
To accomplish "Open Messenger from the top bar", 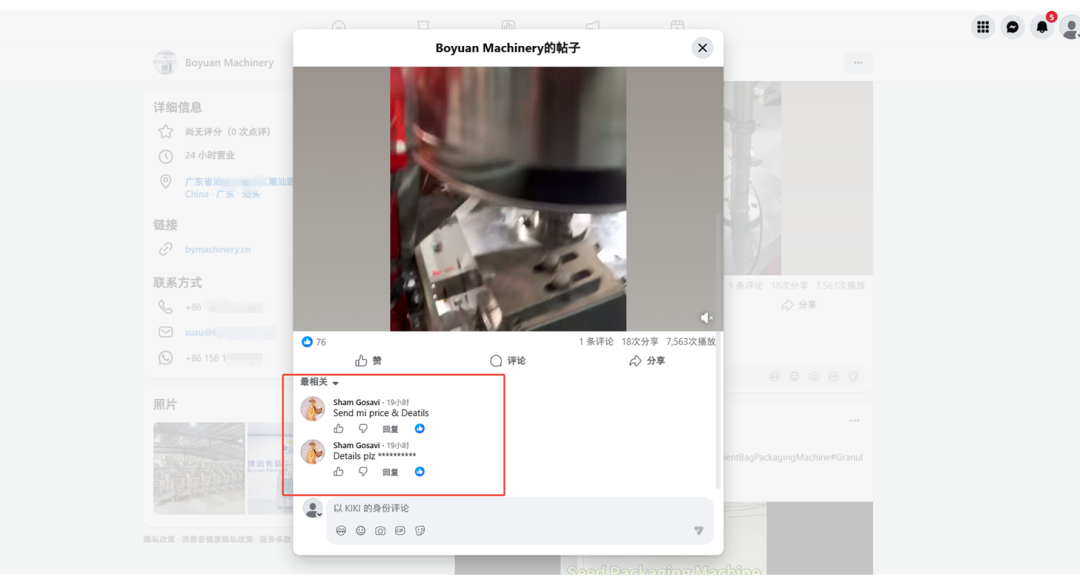I will 1012,27.
